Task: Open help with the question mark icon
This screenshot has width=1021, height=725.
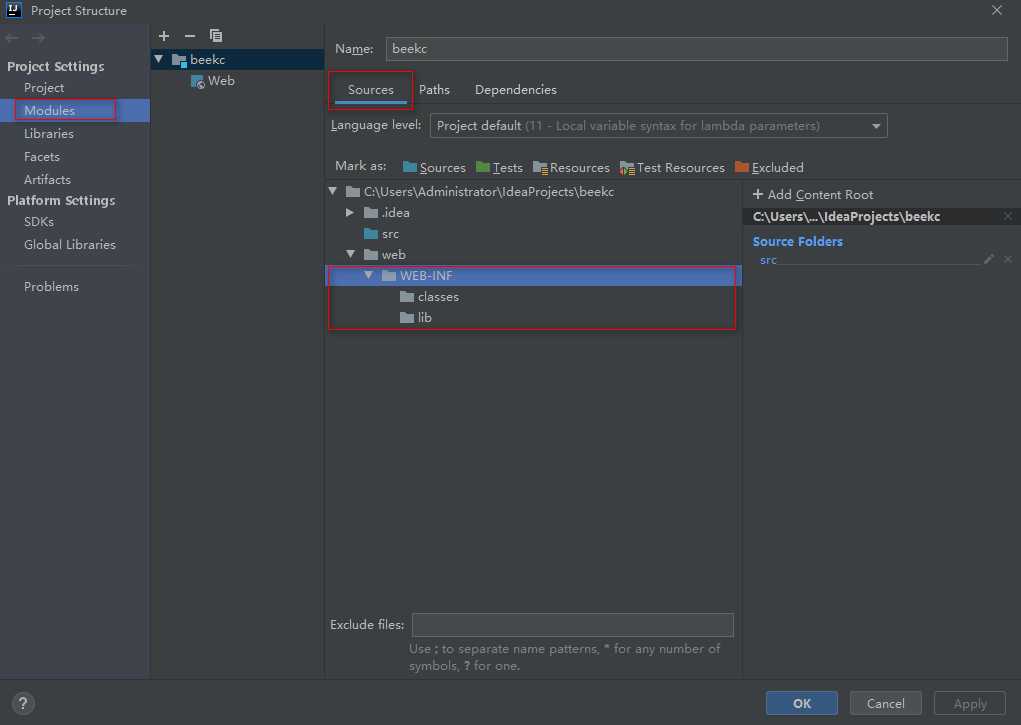Action: [23, 704]
